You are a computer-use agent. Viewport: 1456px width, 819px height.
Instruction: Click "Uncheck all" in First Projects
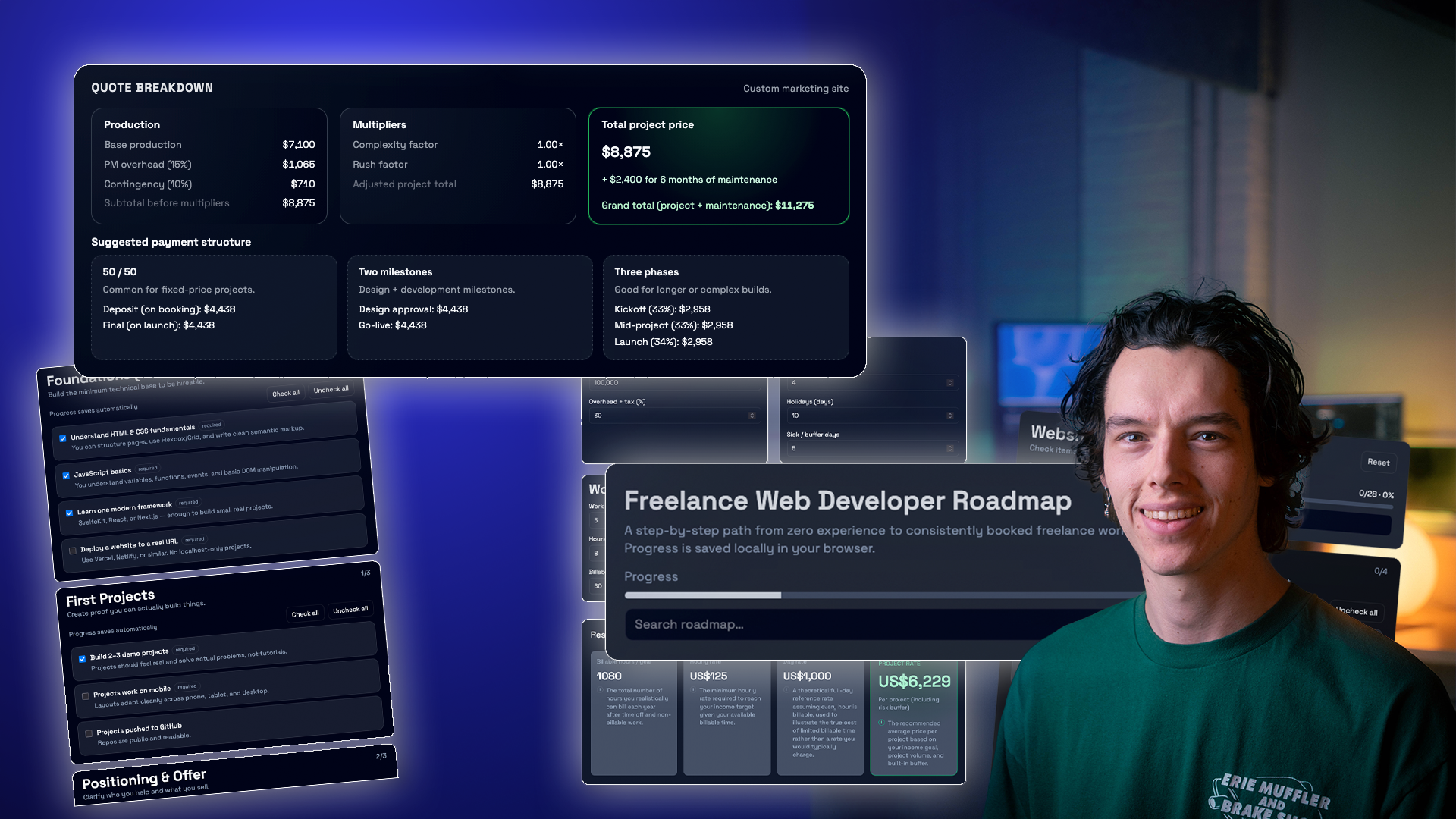pyautogui.click(x=350, y=609)
